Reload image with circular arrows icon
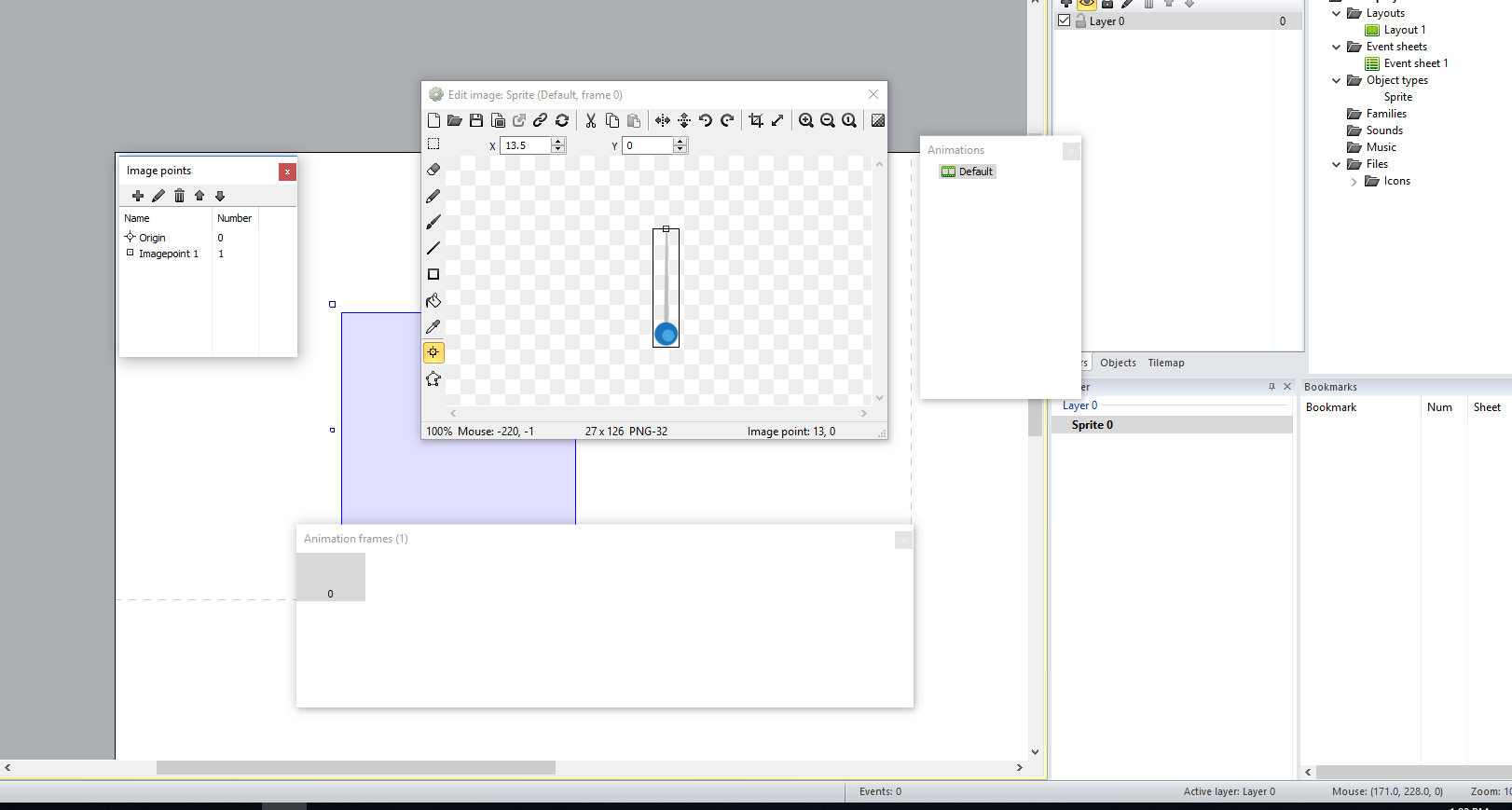Screen dimensions: 1512x810 562,120
